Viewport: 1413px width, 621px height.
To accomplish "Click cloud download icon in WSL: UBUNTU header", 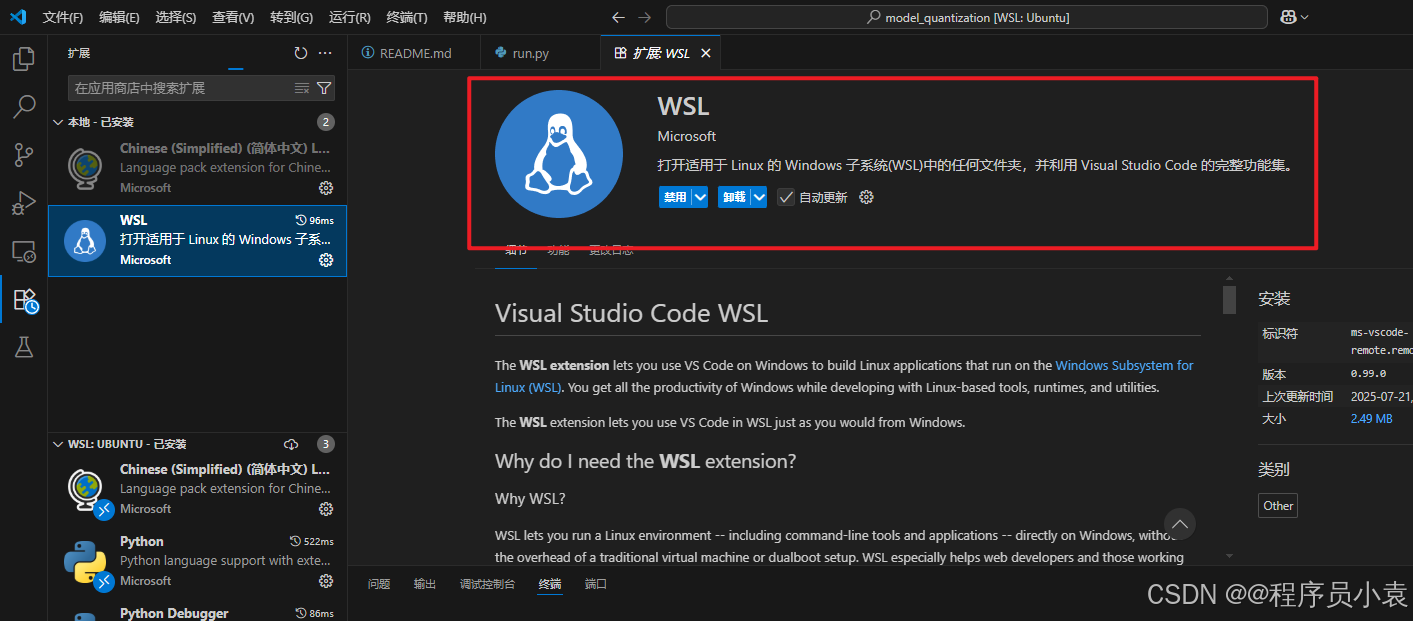I will coord(291,444).
